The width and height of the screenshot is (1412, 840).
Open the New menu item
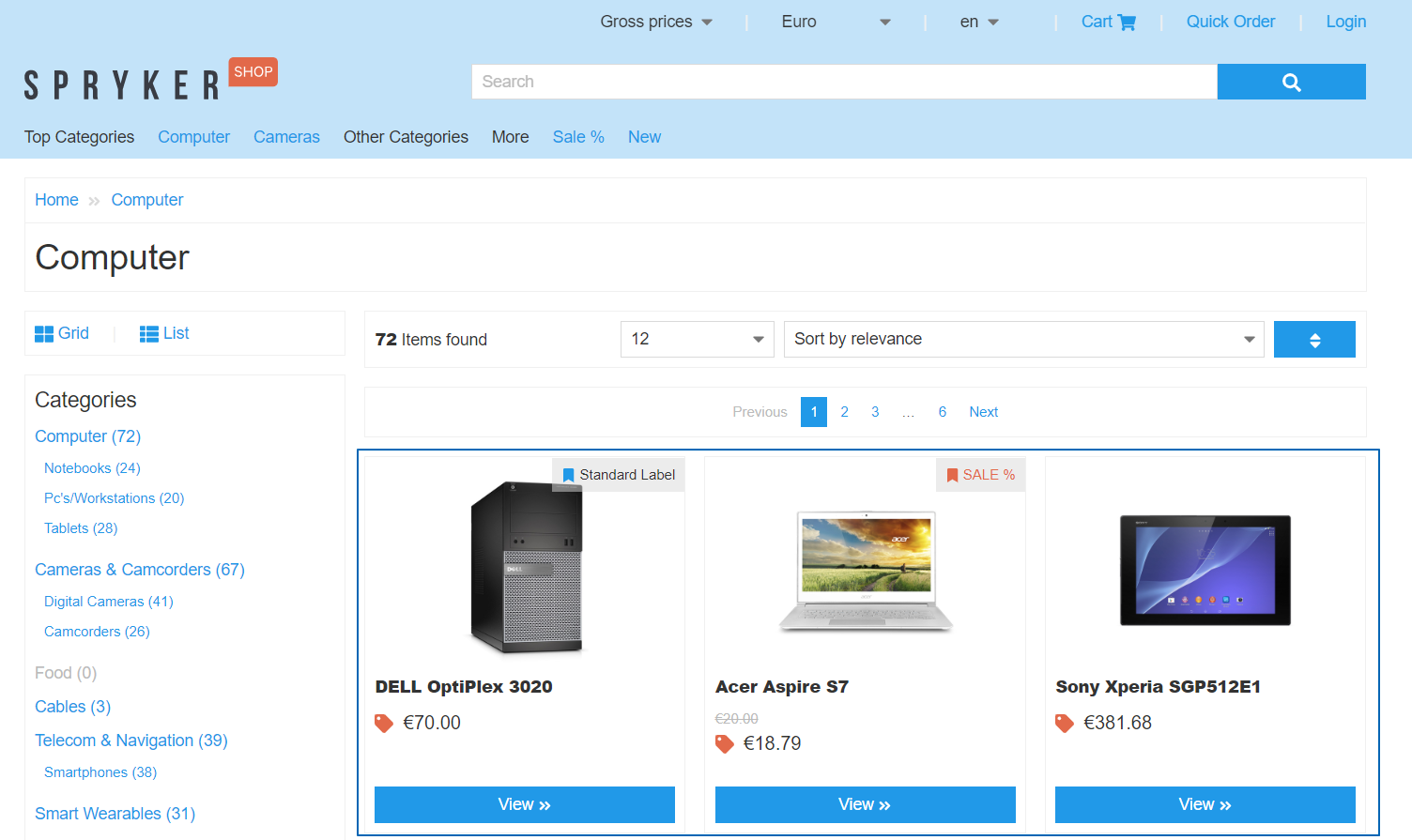coord(644,137)
